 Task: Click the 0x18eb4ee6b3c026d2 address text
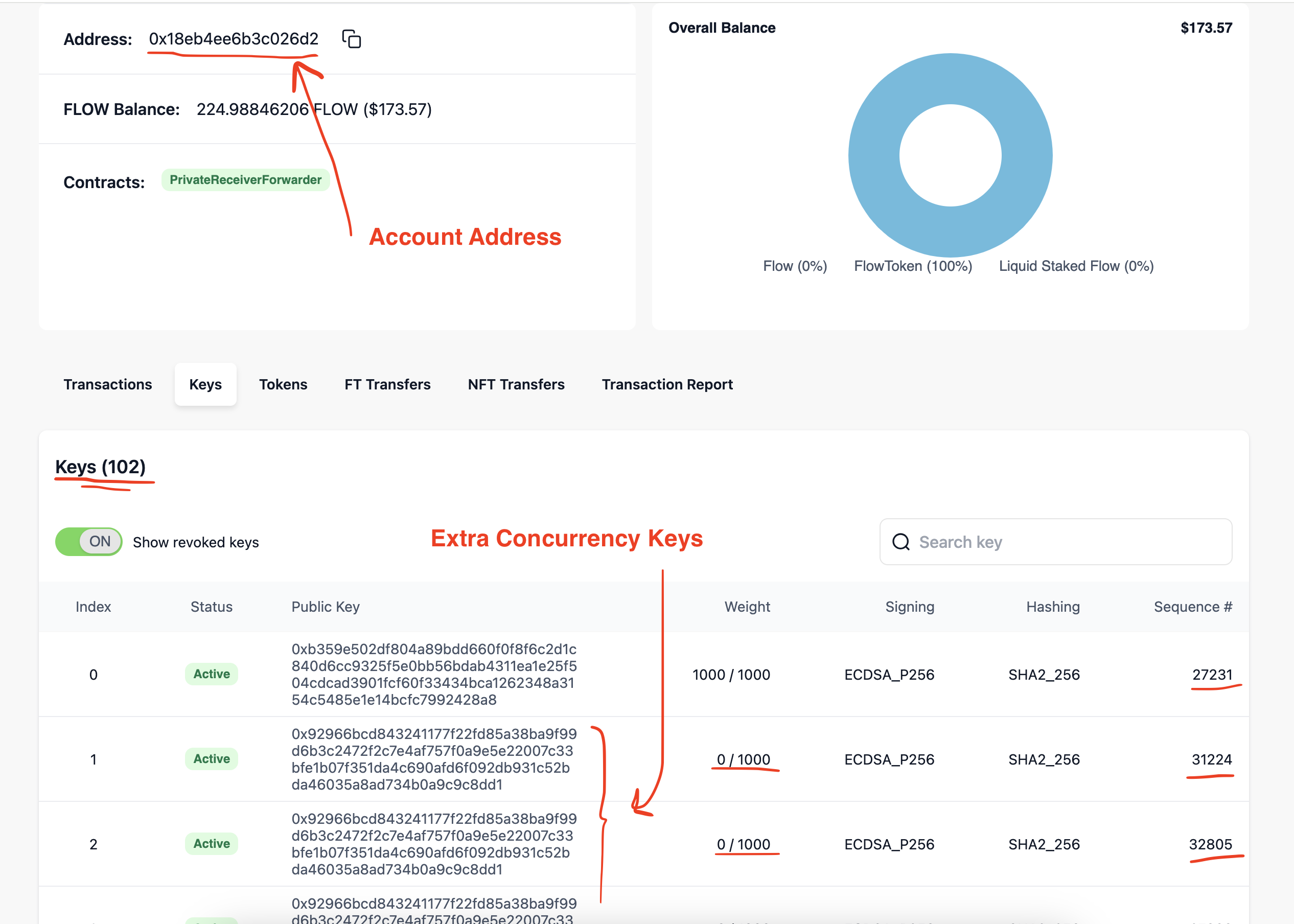click(233, 39)
